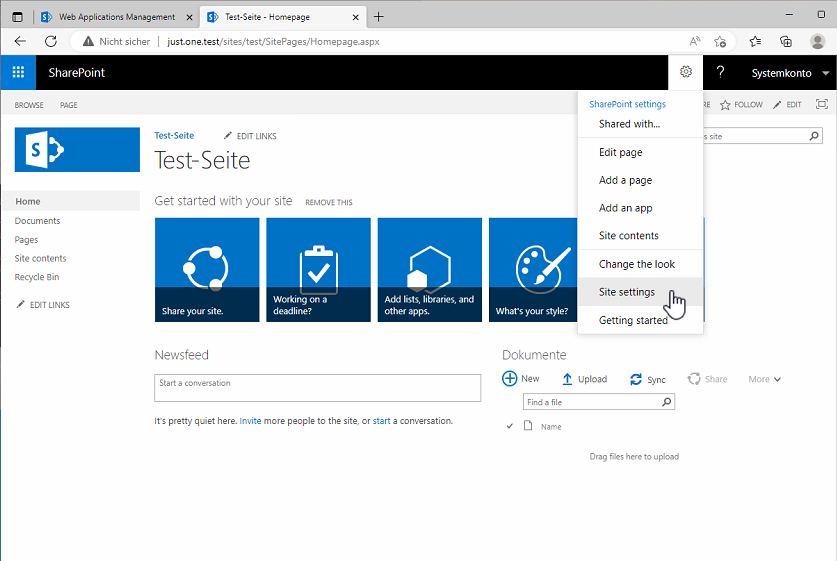Click the SharePoint brand title
The width and height of the screenshot is (837, 561).
[x=76, y=73]
